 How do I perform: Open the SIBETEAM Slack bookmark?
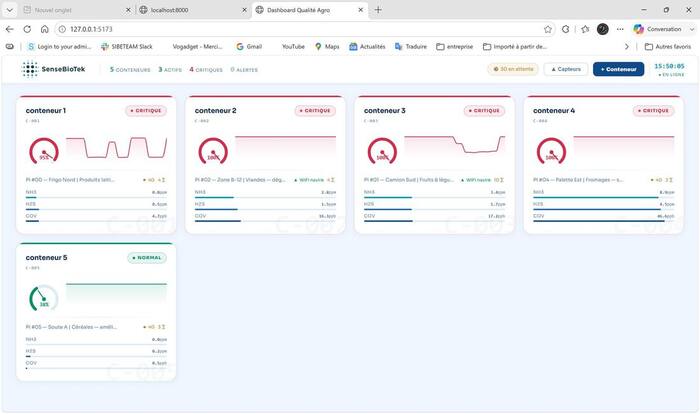[127, 46]
